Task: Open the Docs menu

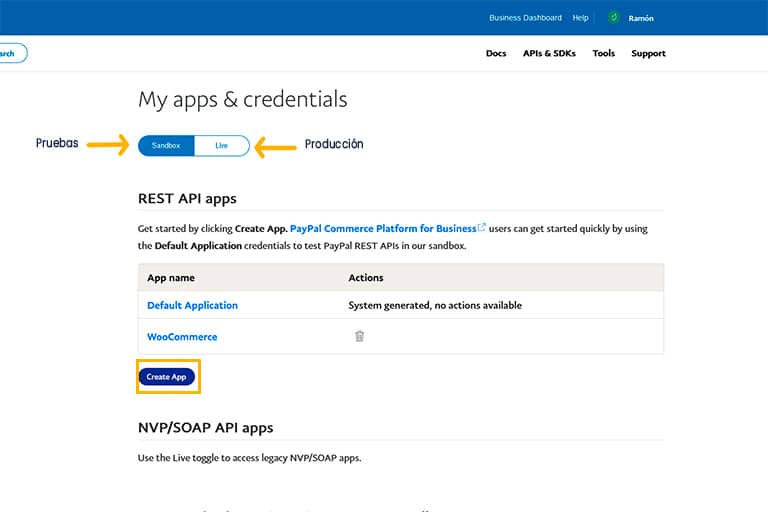Action: pos(496,53)
